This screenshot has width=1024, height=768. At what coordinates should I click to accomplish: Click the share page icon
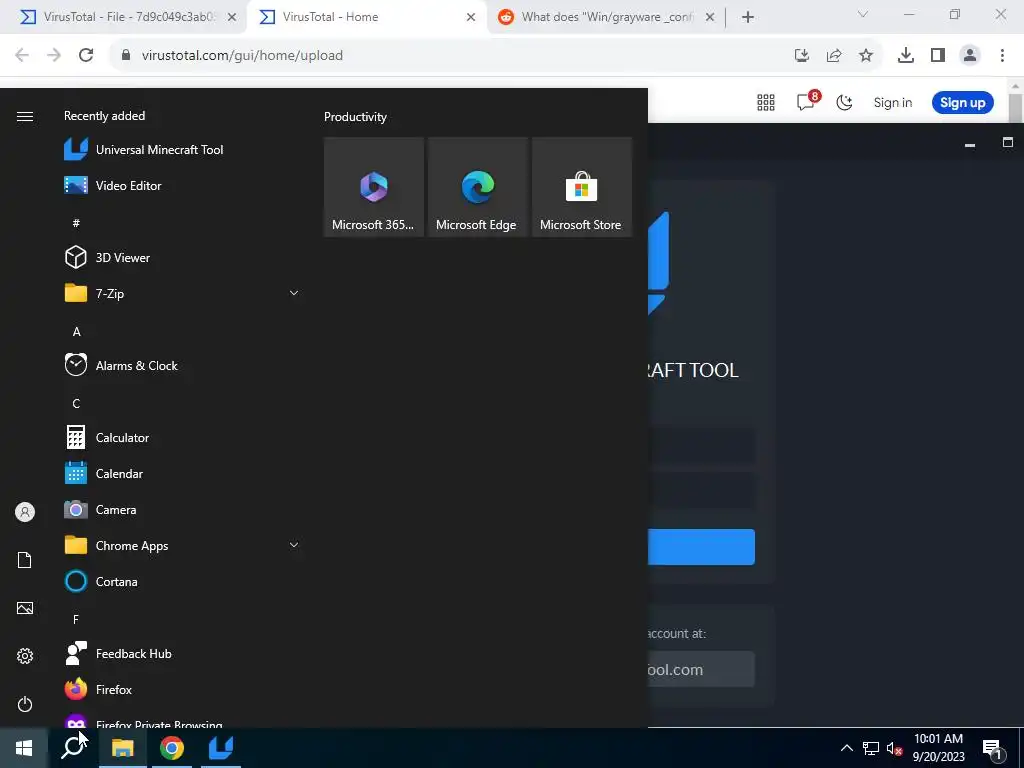(834, 56)
